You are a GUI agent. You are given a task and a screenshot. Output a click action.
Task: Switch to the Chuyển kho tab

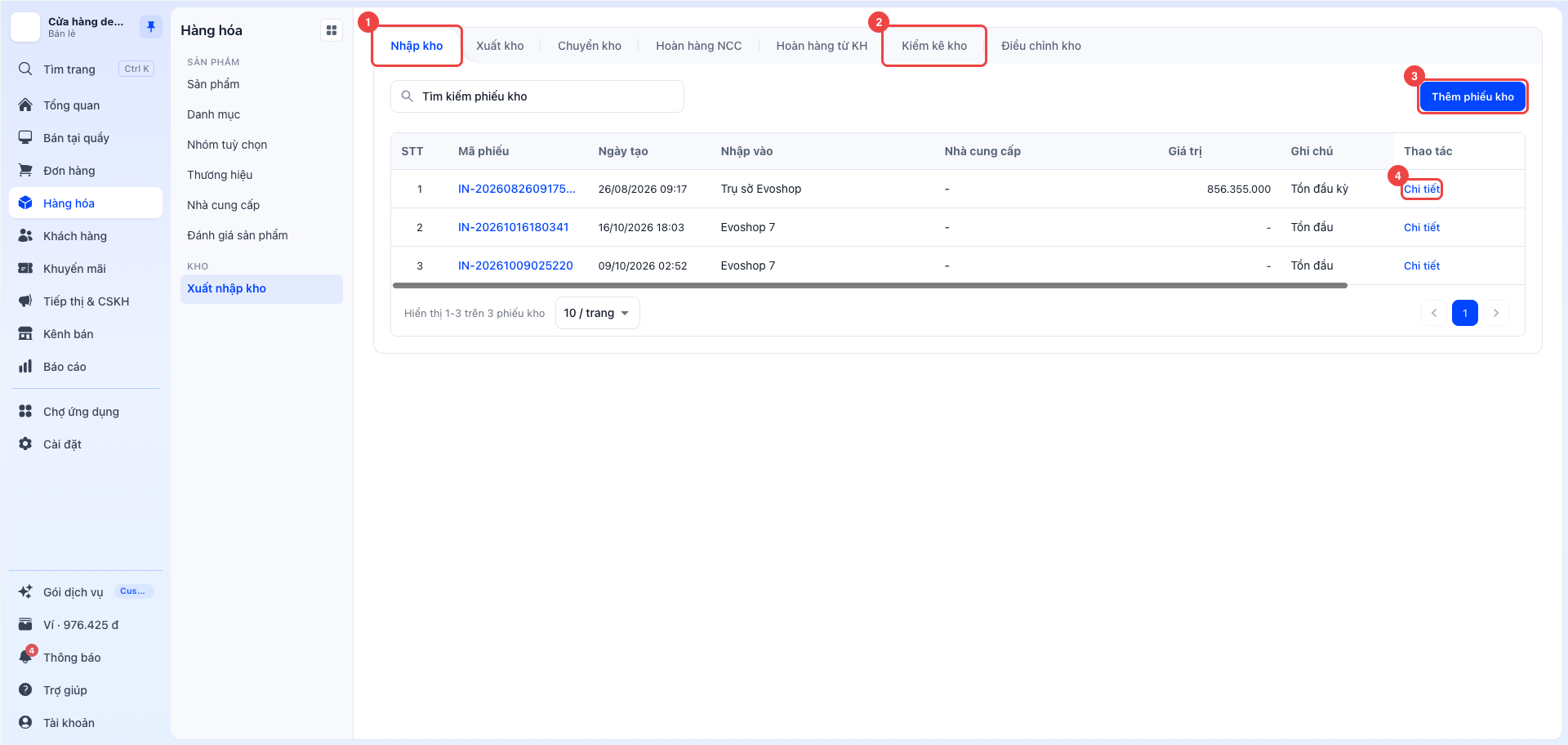(590, 46)
